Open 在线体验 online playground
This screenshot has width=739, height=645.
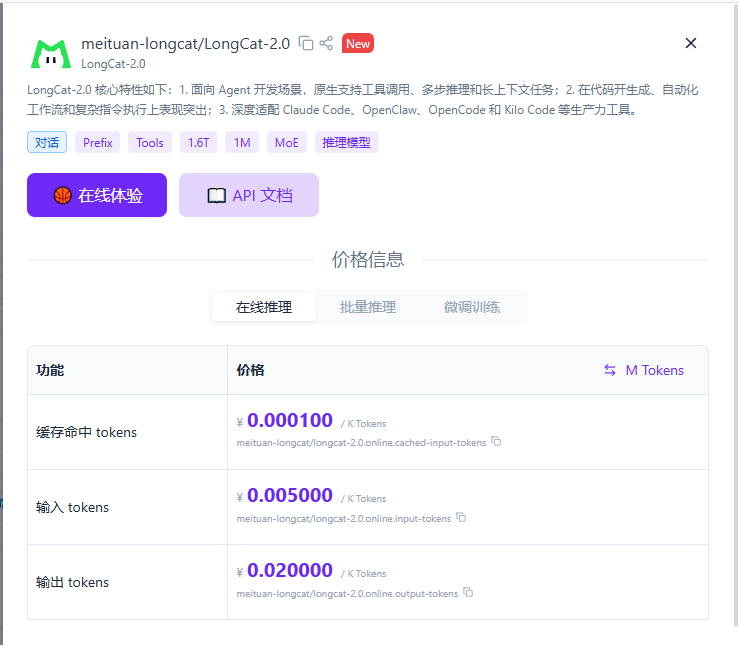[97, 195]
